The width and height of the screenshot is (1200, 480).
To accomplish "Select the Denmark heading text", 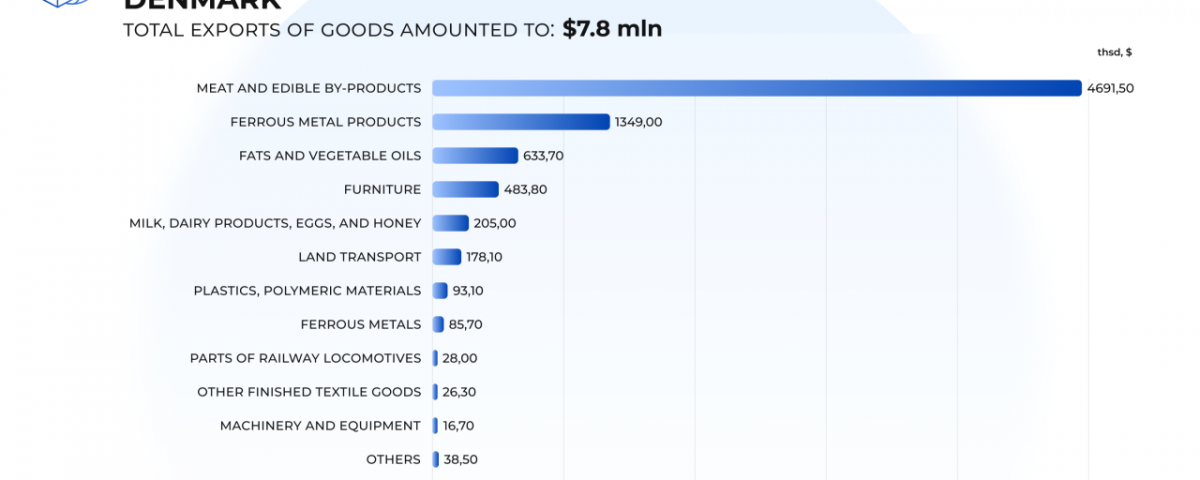I will 202,5.
